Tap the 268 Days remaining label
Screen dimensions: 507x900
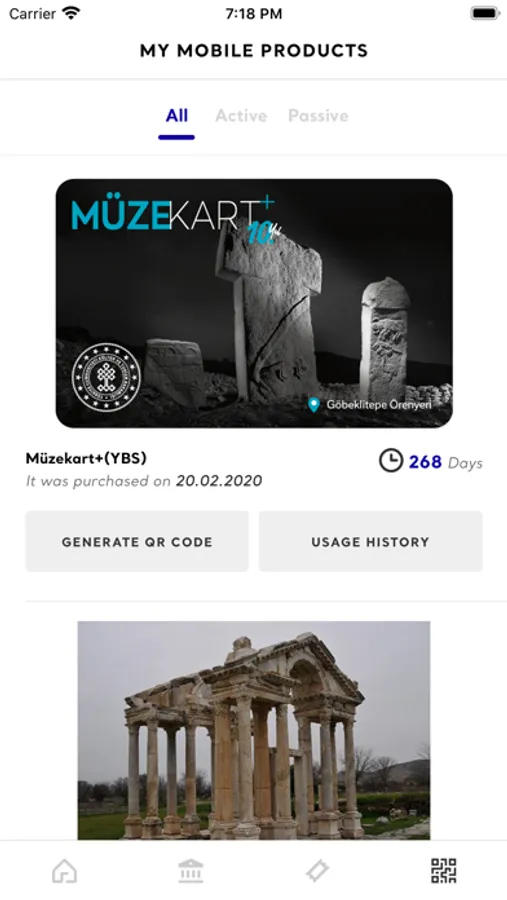[x=446, y=462]
